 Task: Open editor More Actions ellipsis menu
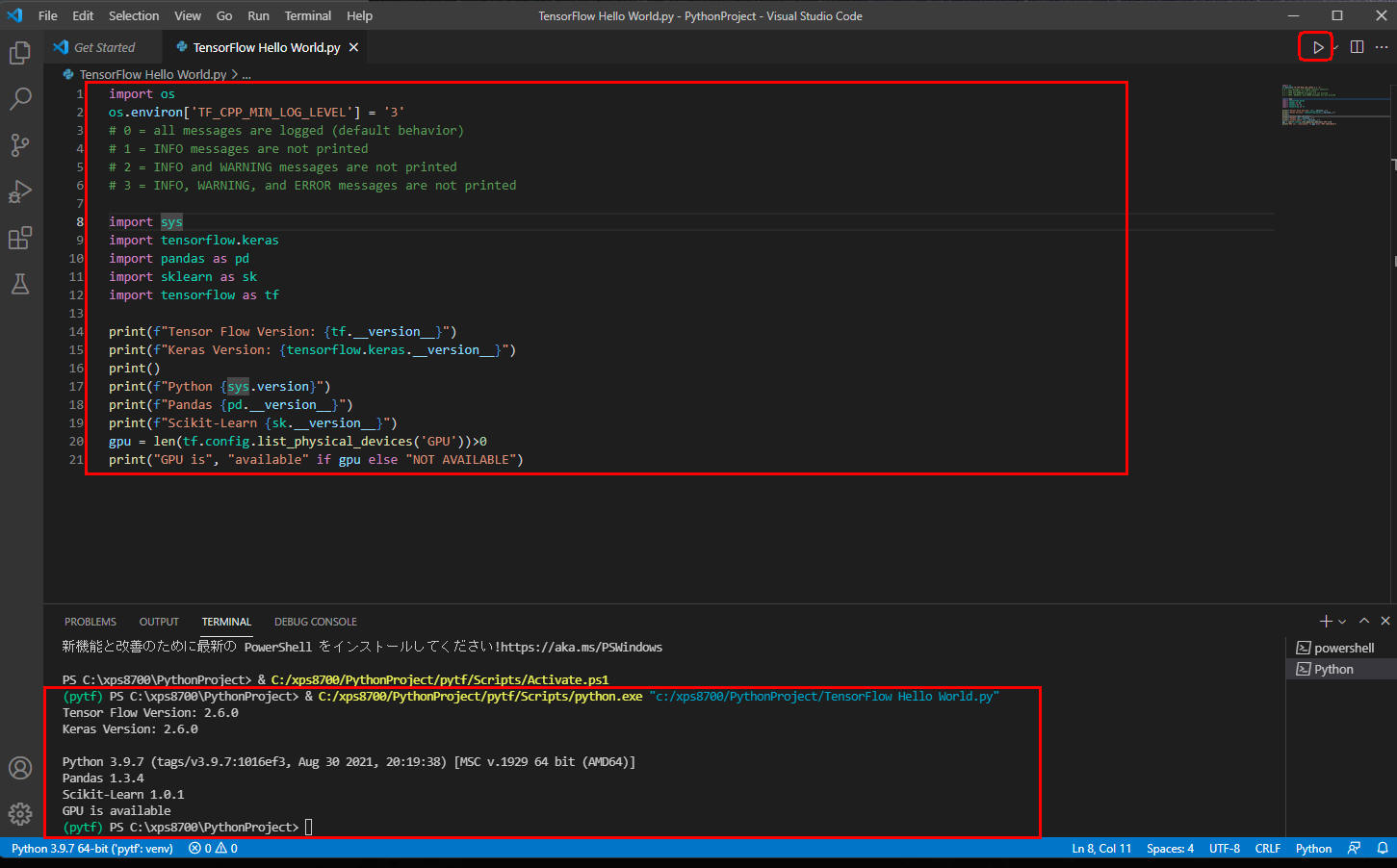coord(1382,47)
